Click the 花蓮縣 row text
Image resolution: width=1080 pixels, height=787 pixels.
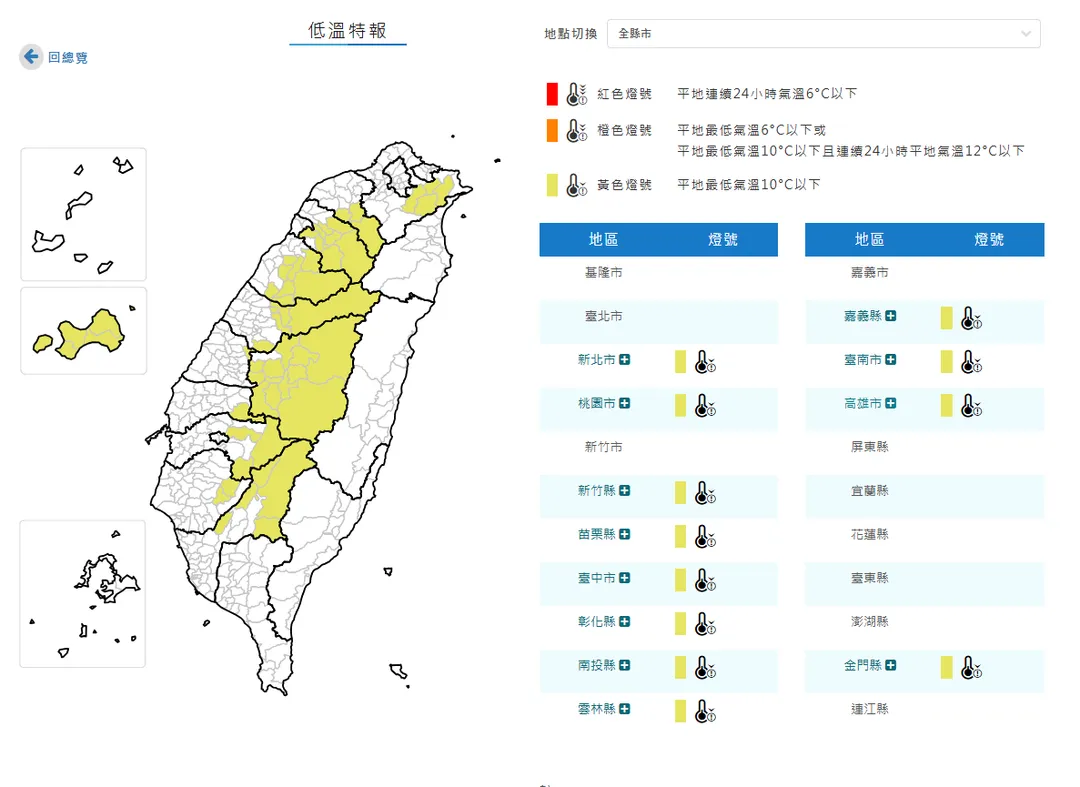pyautogui.click(x=869, y=534)
